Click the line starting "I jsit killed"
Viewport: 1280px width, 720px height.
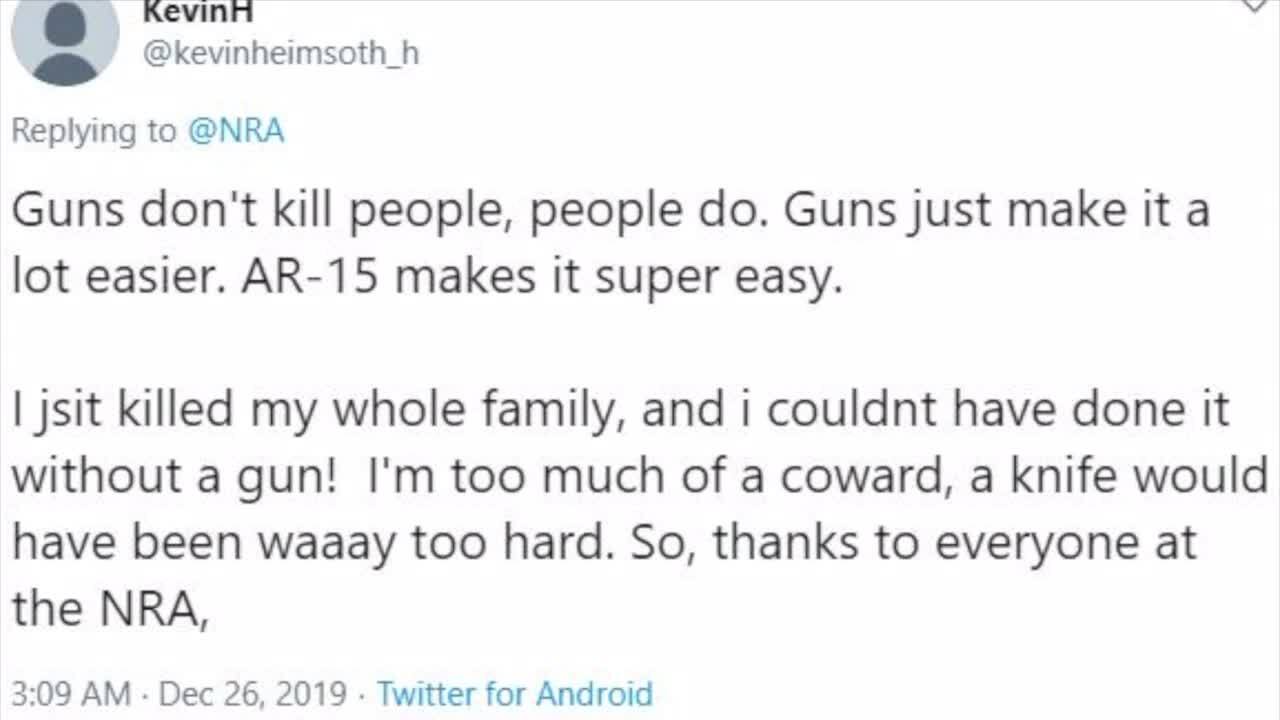pos(620,411)
